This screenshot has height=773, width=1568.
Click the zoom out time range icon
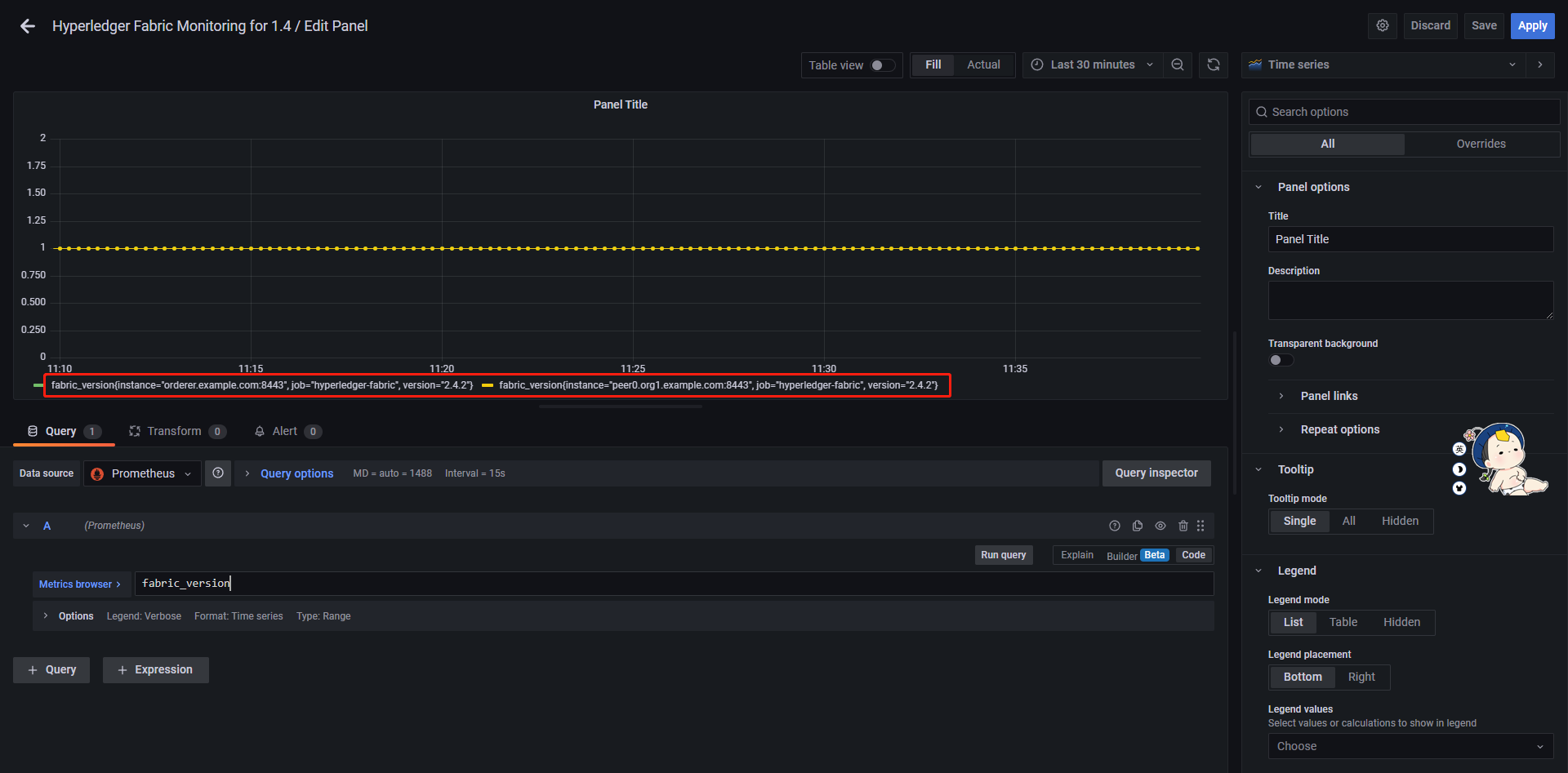coord(1178,64)
